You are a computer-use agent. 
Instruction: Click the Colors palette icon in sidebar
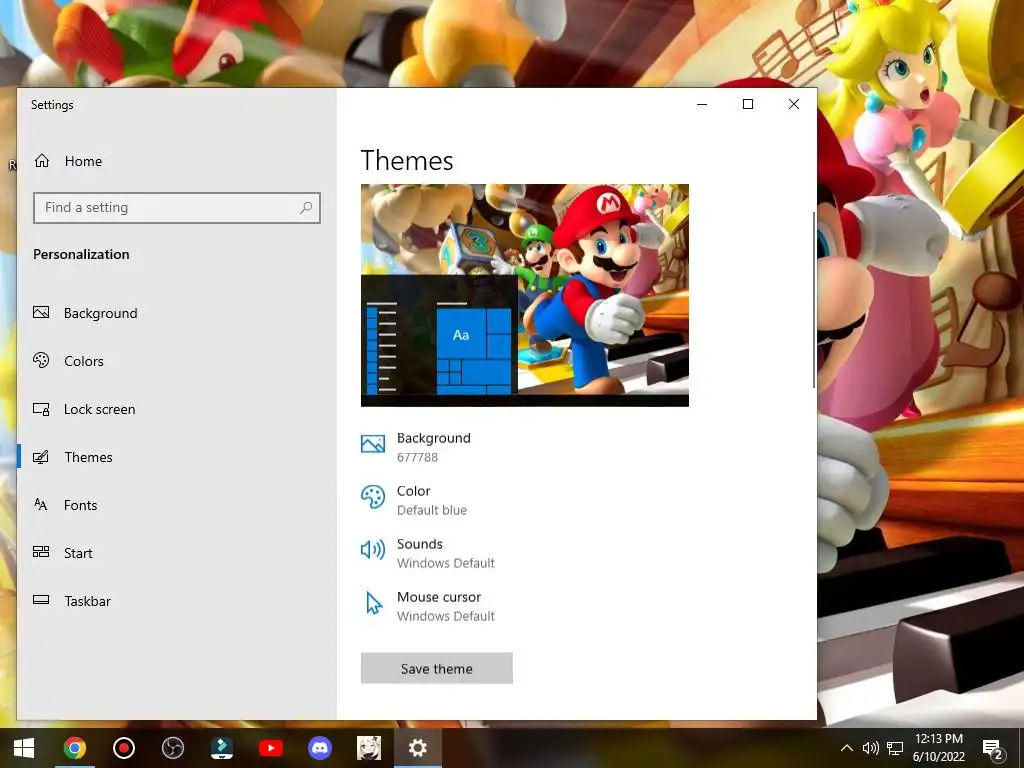click(x=41, y=360)
